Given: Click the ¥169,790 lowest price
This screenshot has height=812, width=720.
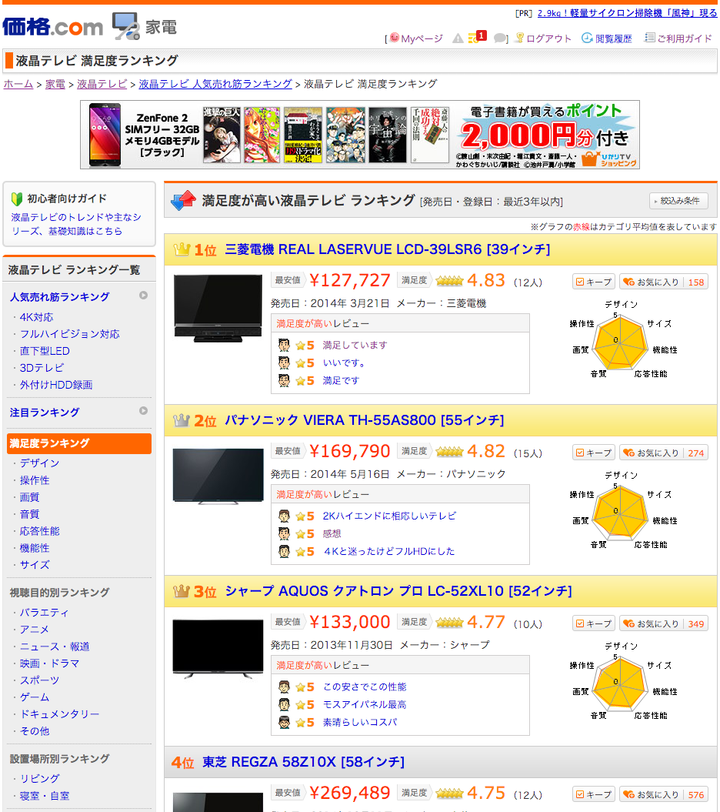Looking at the screenshot, I should (350, 451).
